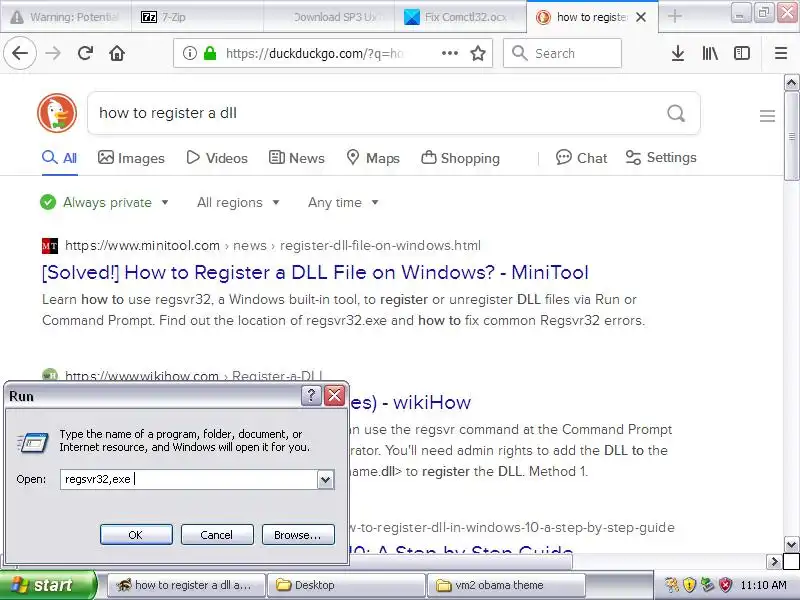Click the MiniTool favicon beside result
The height and width of the screenshot is (600, 800).
coord(49,246)
